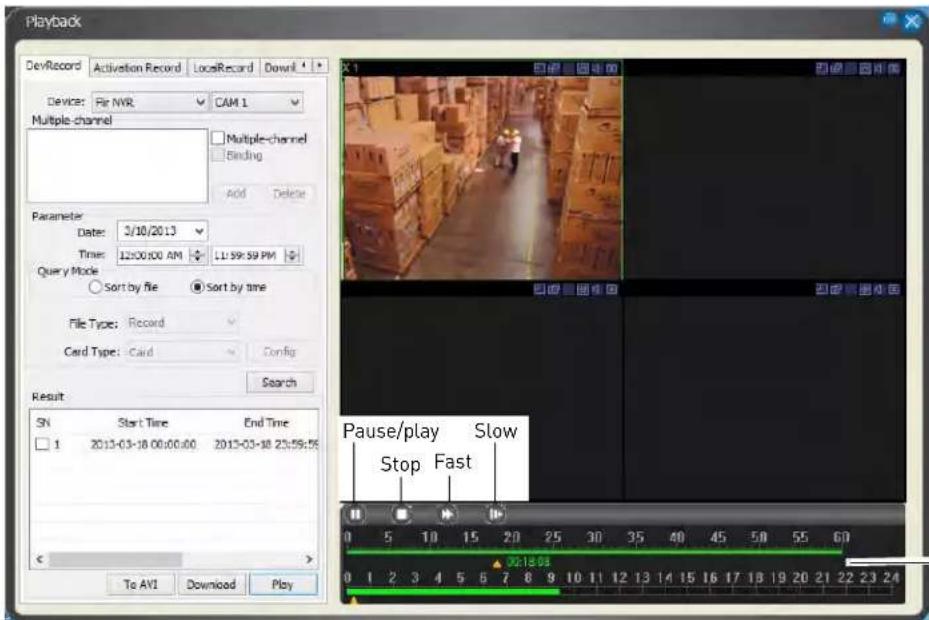Stop the playback
Screen dimensions: 929x620
402,514
